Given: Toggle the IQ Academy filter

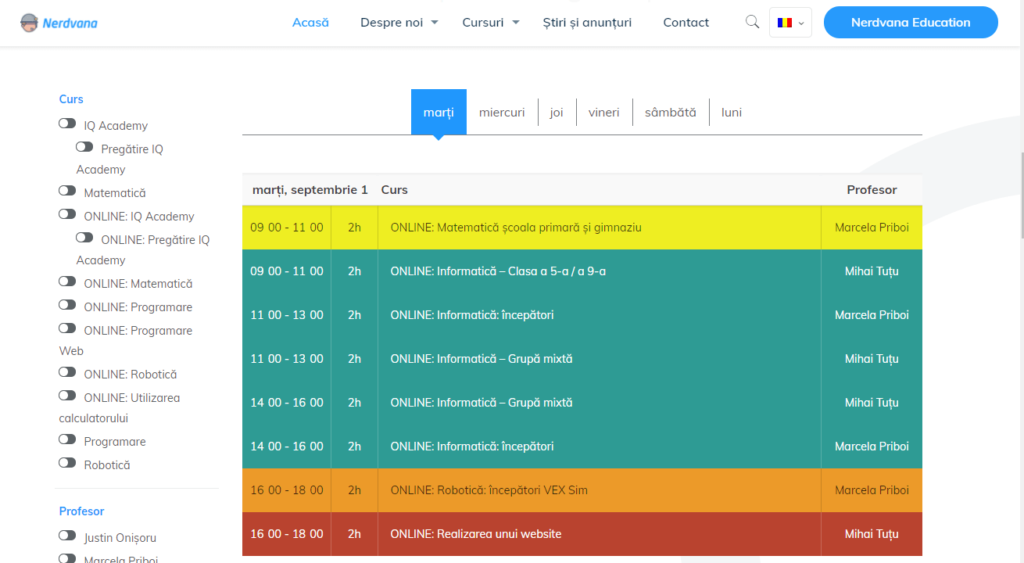Looking at the screenshot, I should [x=67, y=123].
